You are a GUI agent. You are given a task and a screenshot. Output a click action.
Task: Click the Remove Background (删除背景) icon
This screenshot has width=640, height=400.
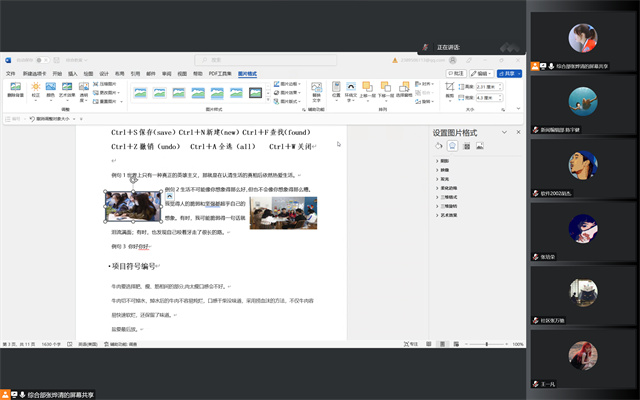pos(16,90)
